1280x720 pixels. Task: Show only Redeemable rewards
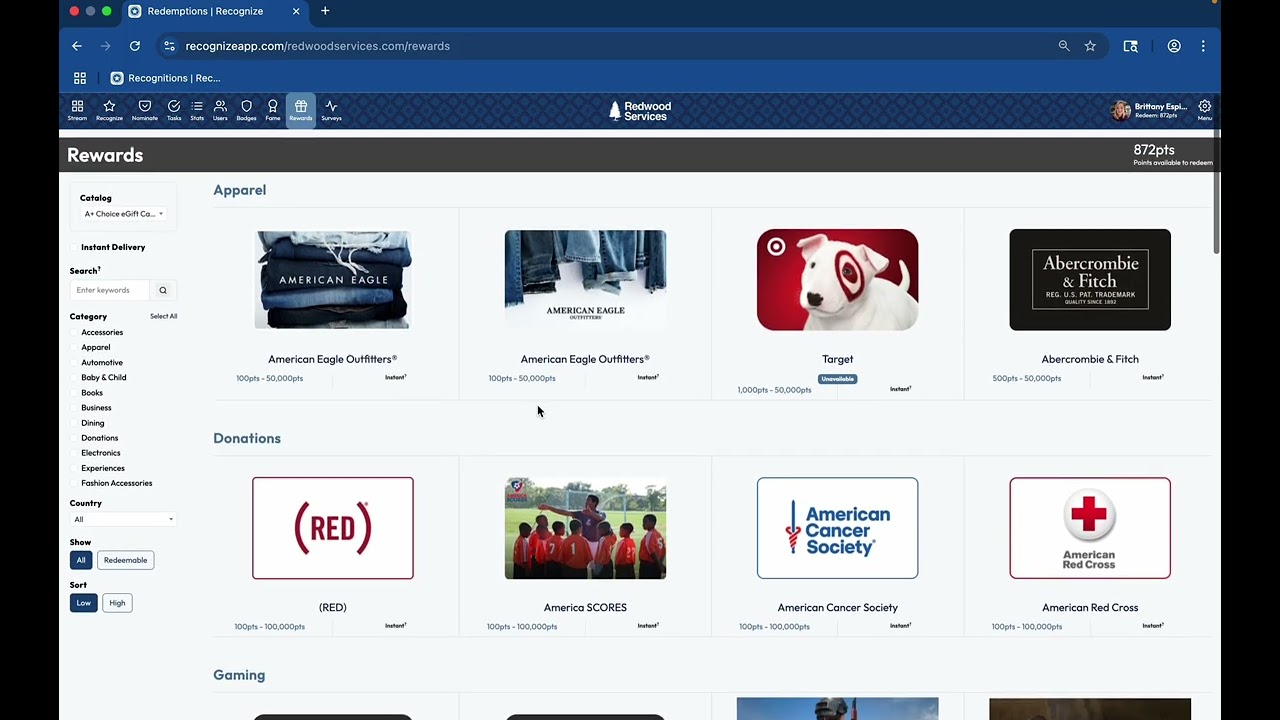pyautogui.click(x=125, y=560)
